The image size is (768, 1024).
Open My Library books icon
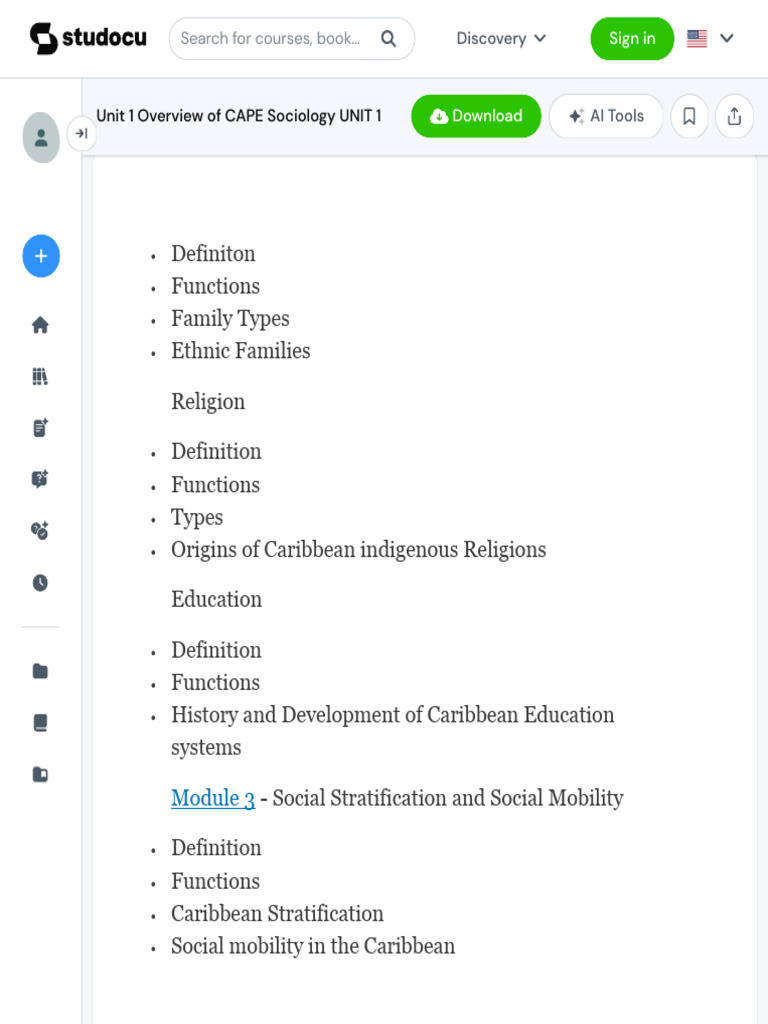40,377
